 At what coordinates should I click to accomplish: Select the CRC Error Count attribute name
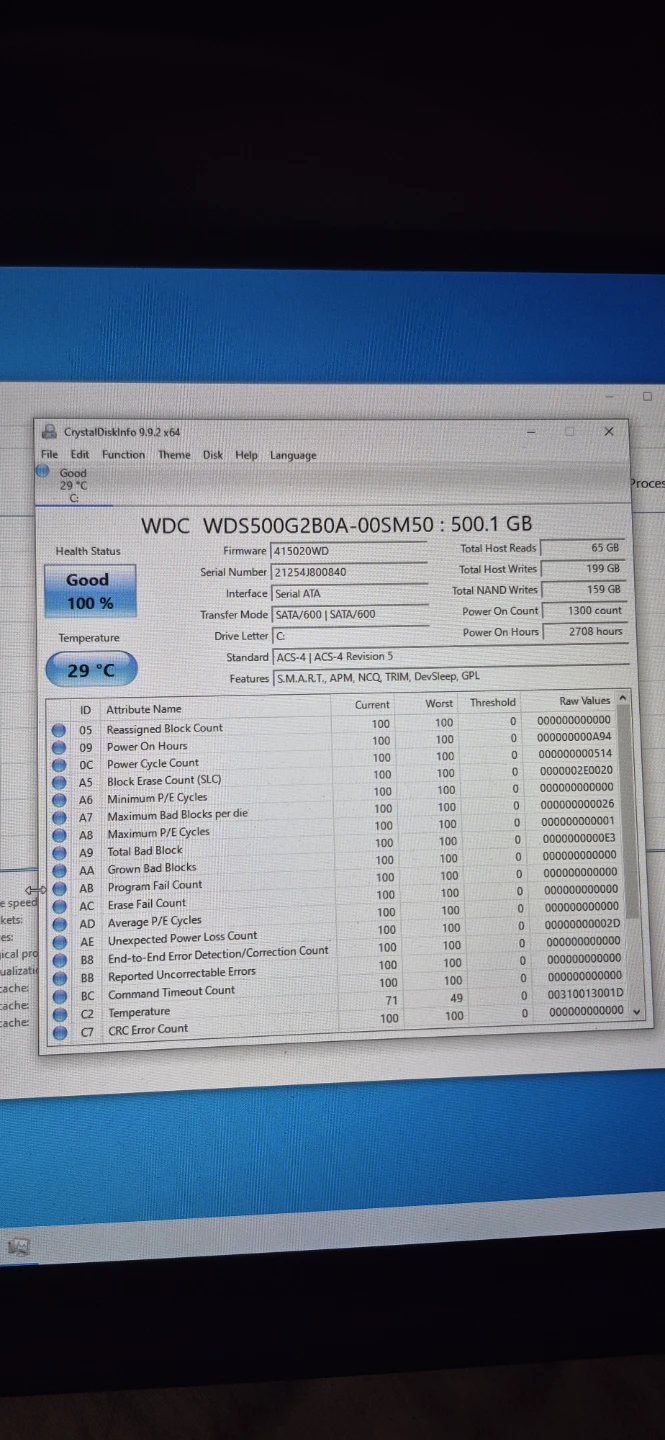pyautogui.click(x=148, y=1029)
